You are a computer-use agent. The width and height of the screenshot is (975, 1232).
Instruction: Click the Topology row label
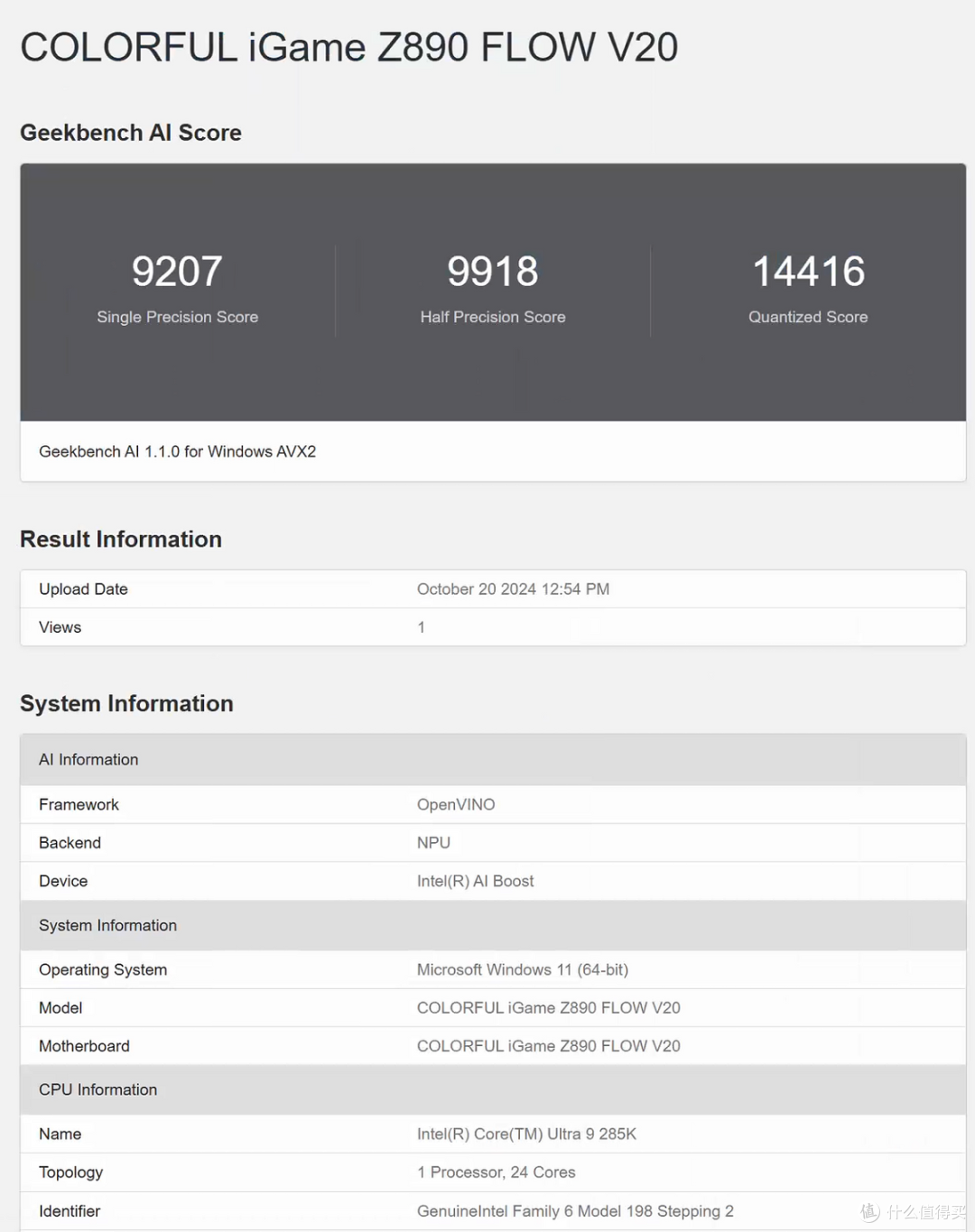70,1172
